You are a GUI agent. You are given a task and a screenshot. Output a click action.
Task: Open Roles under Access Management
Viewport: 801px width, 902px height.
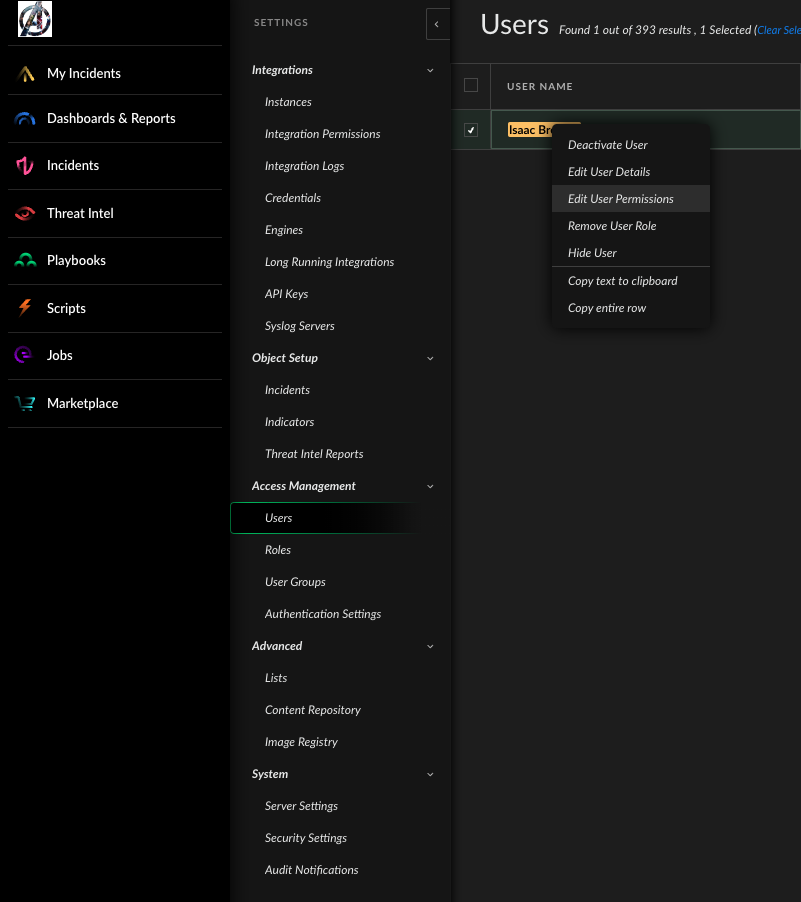point(278,550)
